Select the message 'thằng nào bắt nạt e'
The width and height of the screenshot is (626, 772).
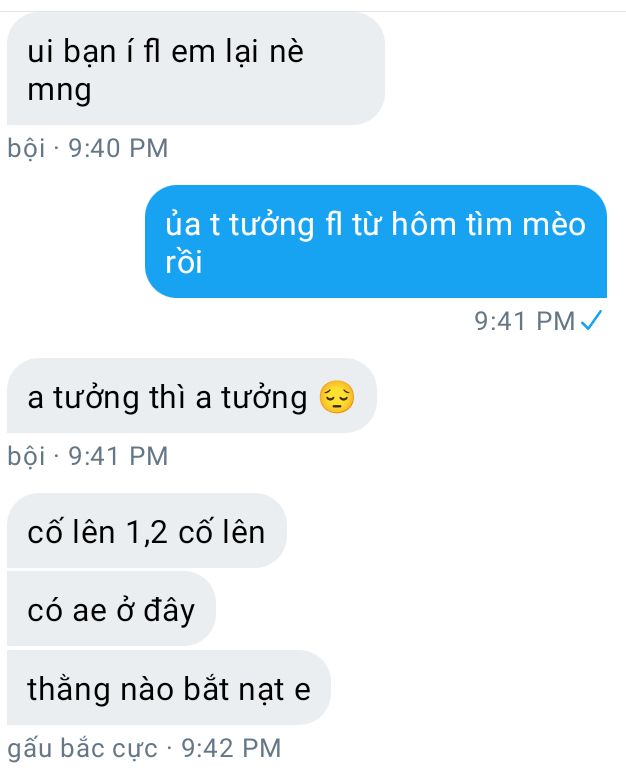pos(168,687)
